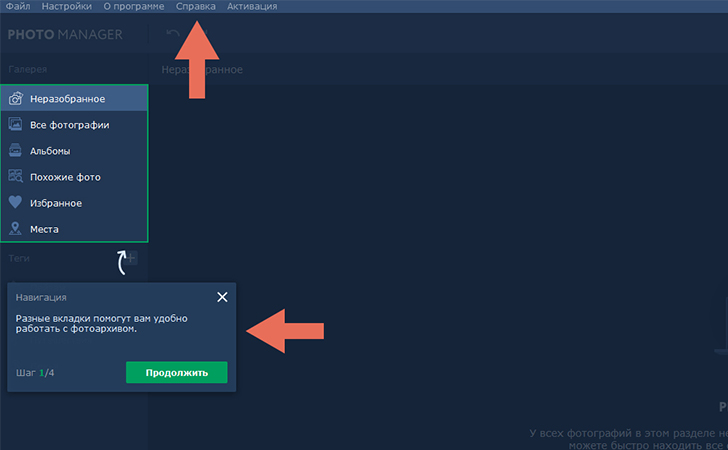This screenshot has width=728, height=450.
Task: Click the Места map pin icon
Action: [16, 229]
